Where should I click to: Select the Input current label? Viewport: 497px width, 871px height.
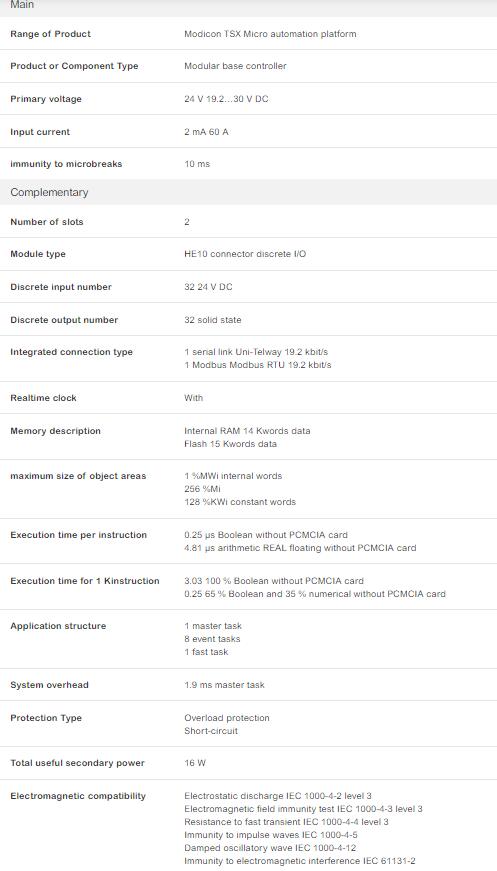(40, 132)
